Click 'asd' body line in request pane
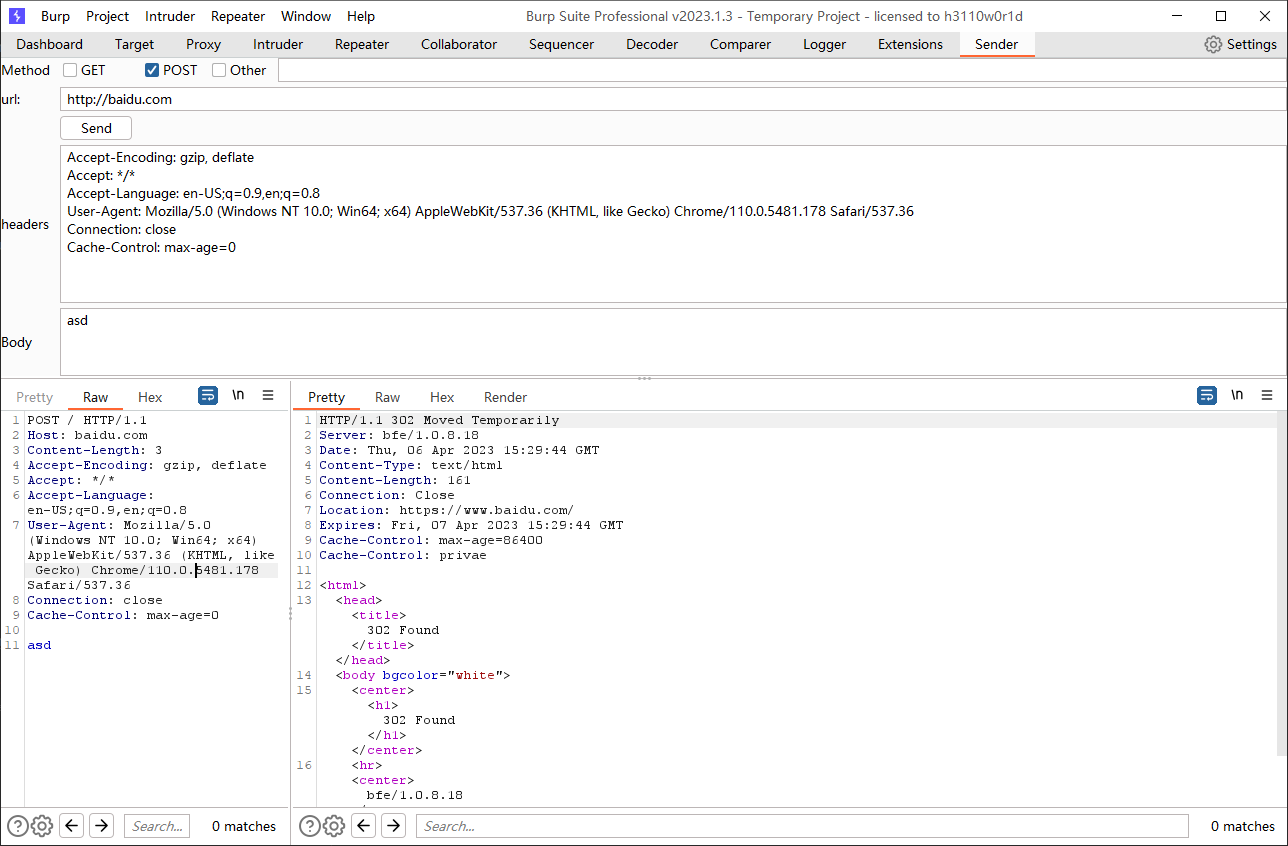1288x846 pixels. click(39, 645)
